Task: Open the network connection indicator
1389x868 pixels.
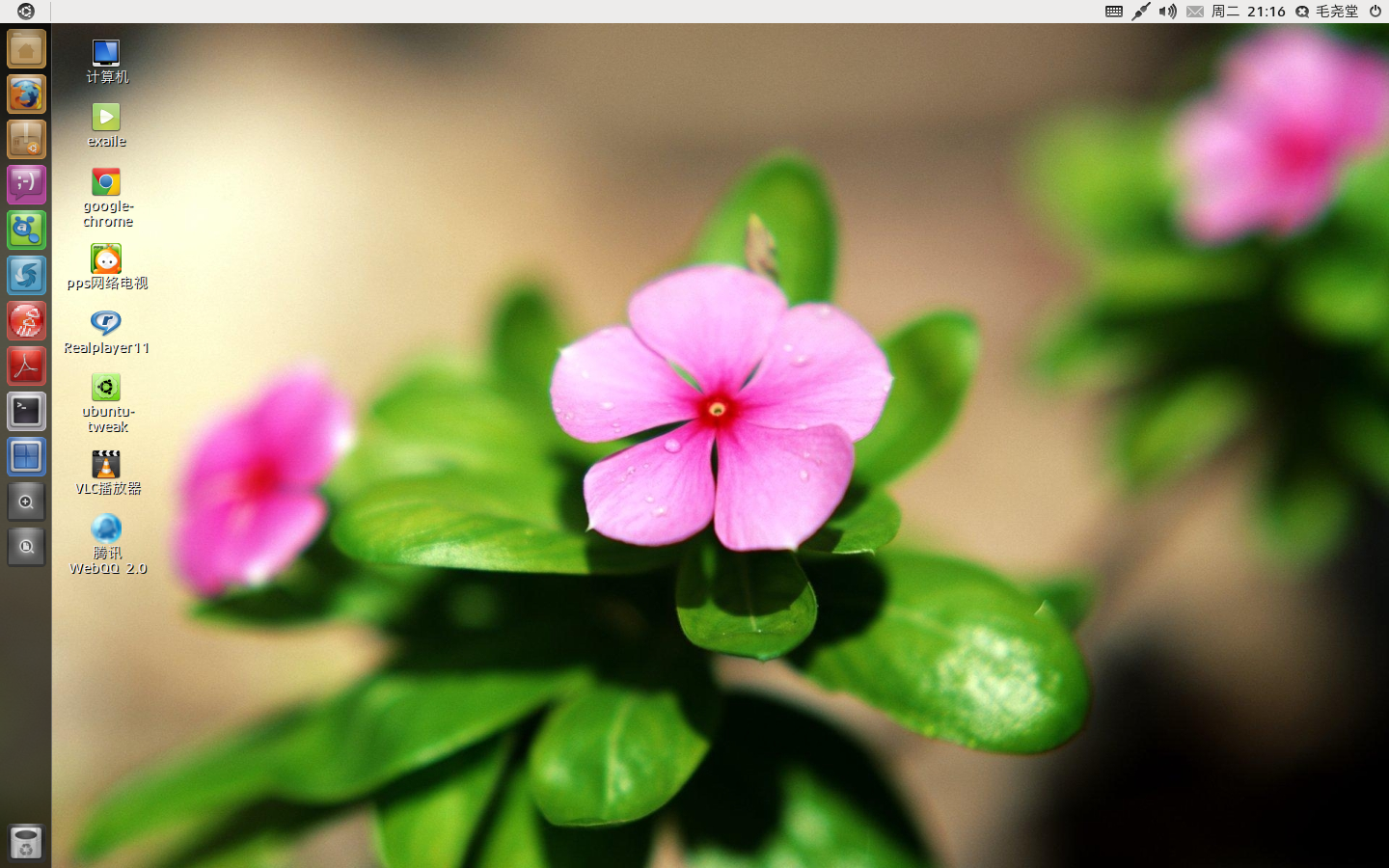Action: 1141,12
